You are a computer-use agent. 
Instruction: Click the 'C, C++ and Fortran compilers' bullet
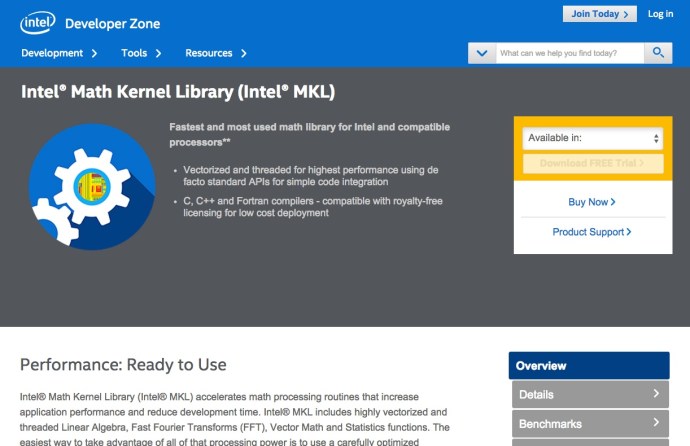(313, 207)
